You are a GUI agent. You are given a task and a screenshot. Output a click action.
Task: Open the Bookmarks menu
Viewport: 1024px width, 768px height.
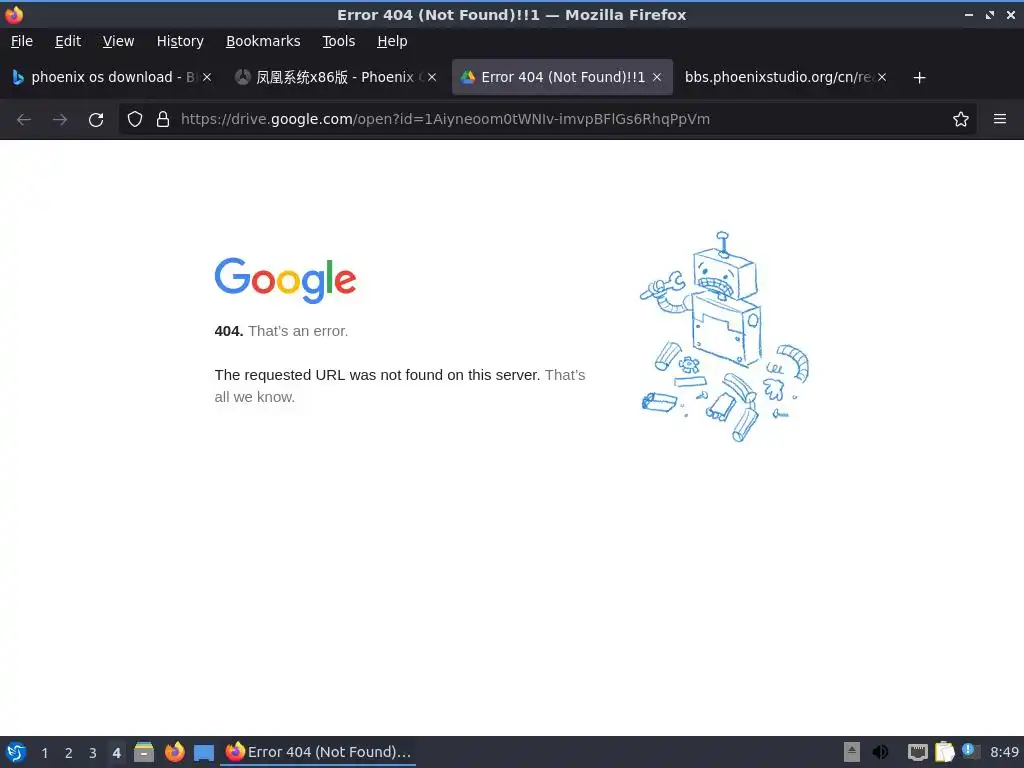263,41
